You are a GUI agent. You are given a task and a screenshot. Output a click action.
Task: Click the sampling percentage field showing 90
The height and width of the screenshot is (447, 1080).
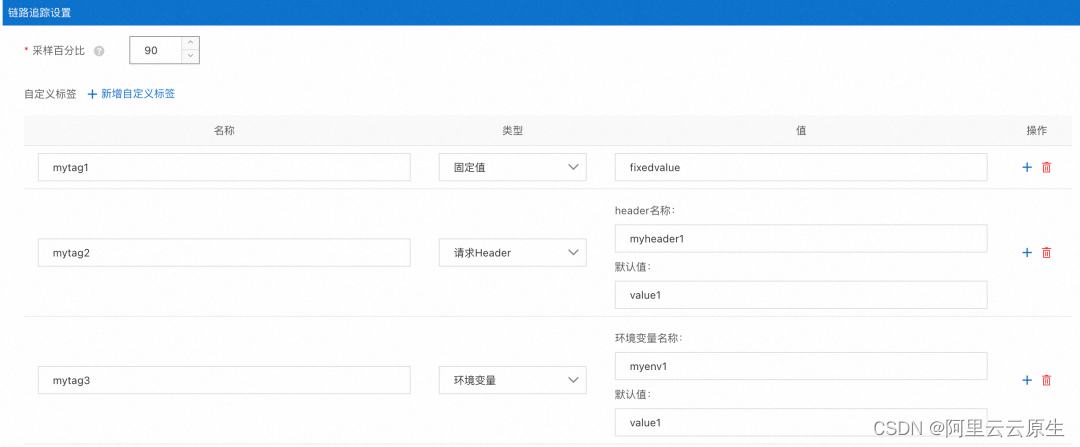pyautogui.click(x=156, y=50)
